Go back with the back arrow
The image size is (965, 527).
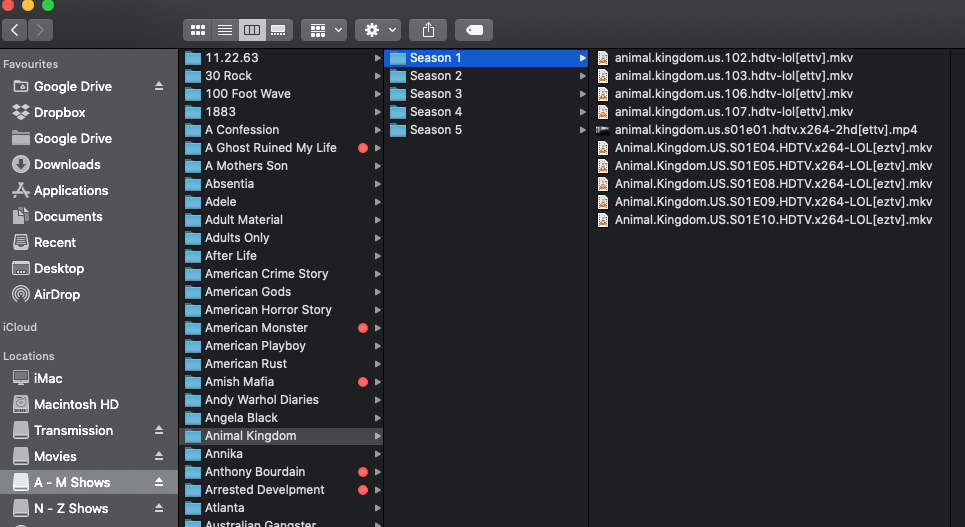point(16,30)
